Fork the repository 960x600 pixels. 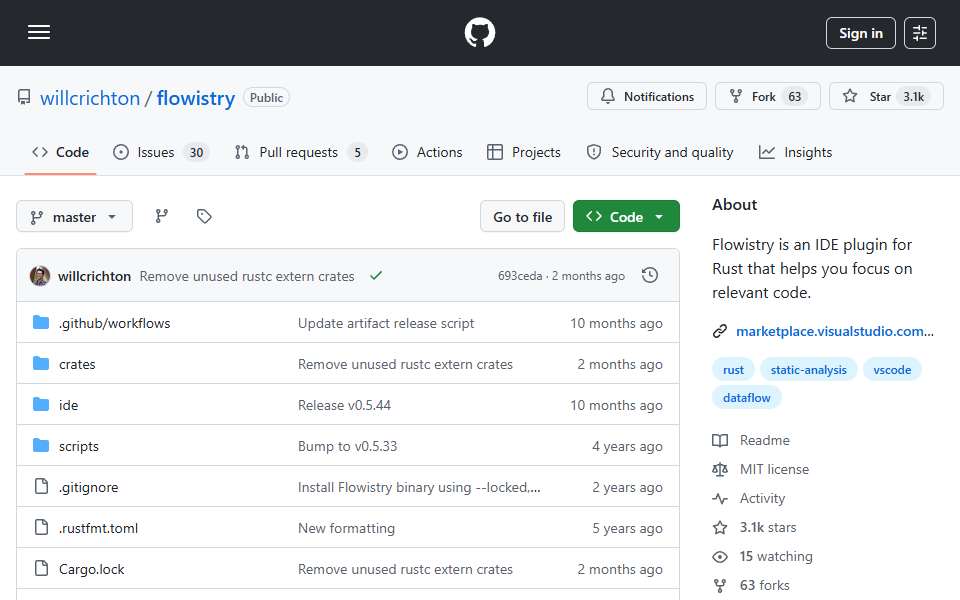pyautogui.click(x=767, y=96)
